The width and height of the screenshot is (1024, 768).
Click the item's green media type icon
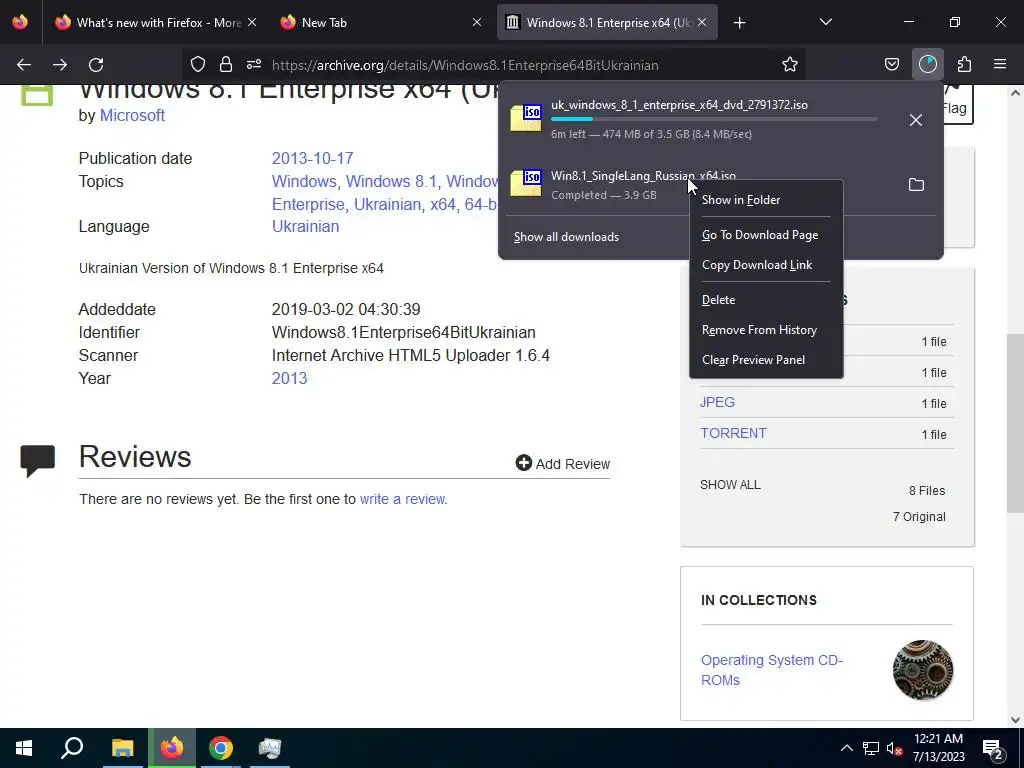[x=37, y=94]
